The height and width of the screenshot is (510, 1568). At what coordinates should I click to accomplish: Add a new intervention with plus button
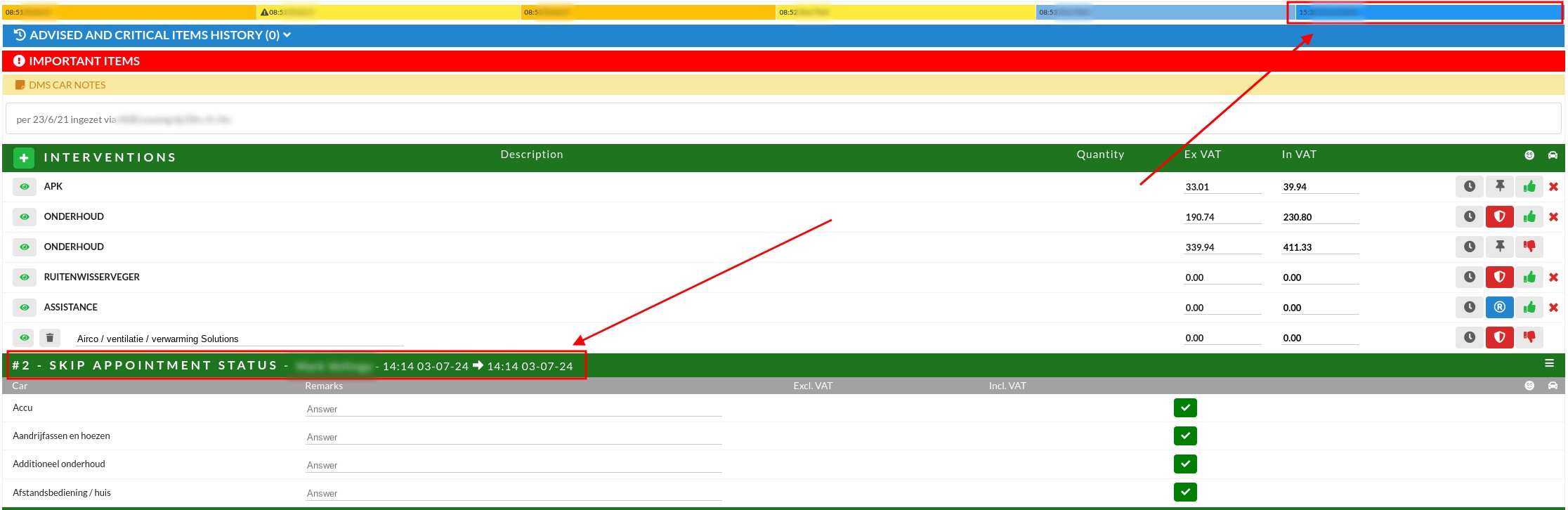click(24, 158)
